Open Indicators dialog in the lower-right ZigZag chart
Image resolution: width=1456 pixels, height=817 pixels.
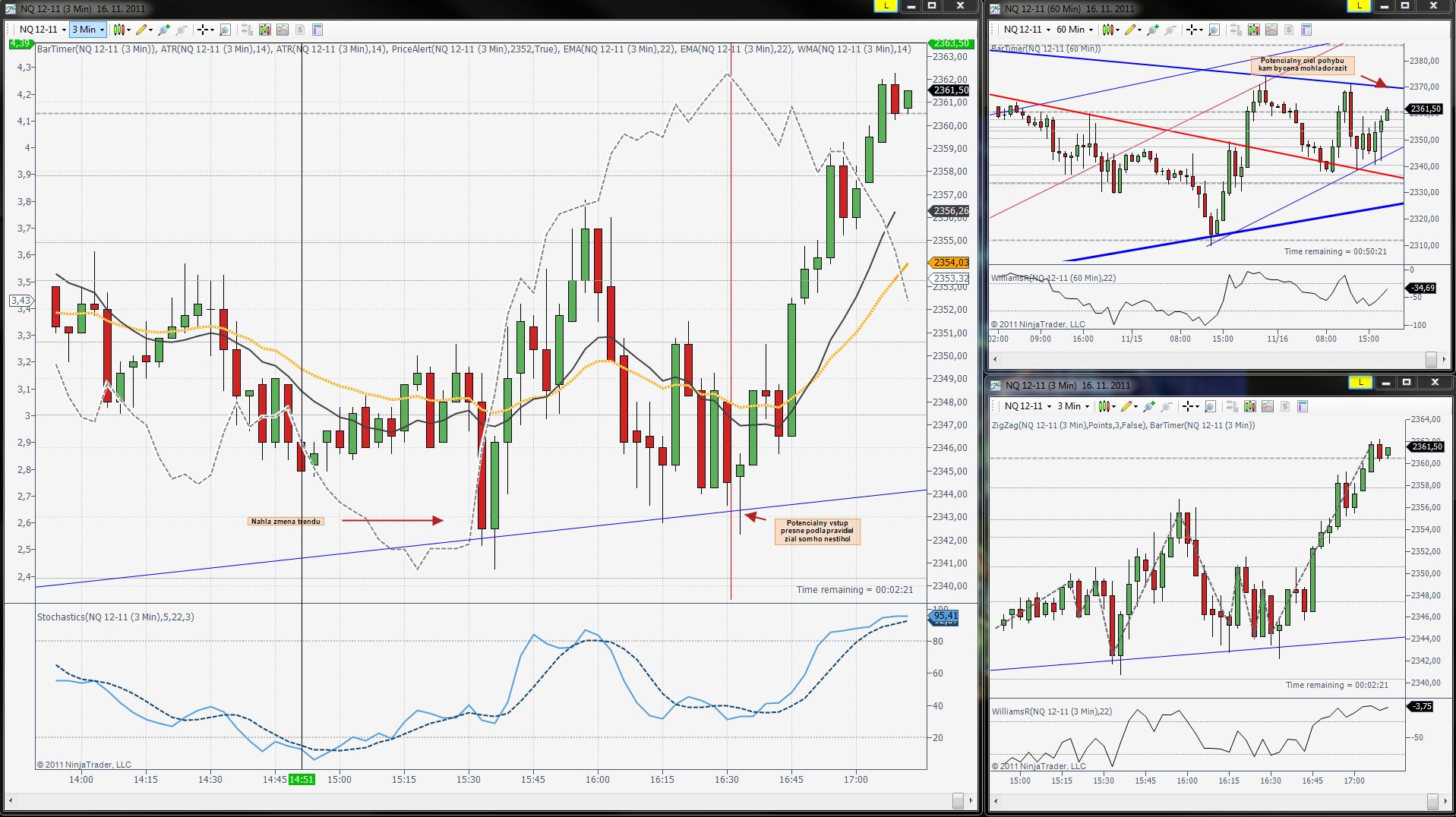tap(1268, 406)
